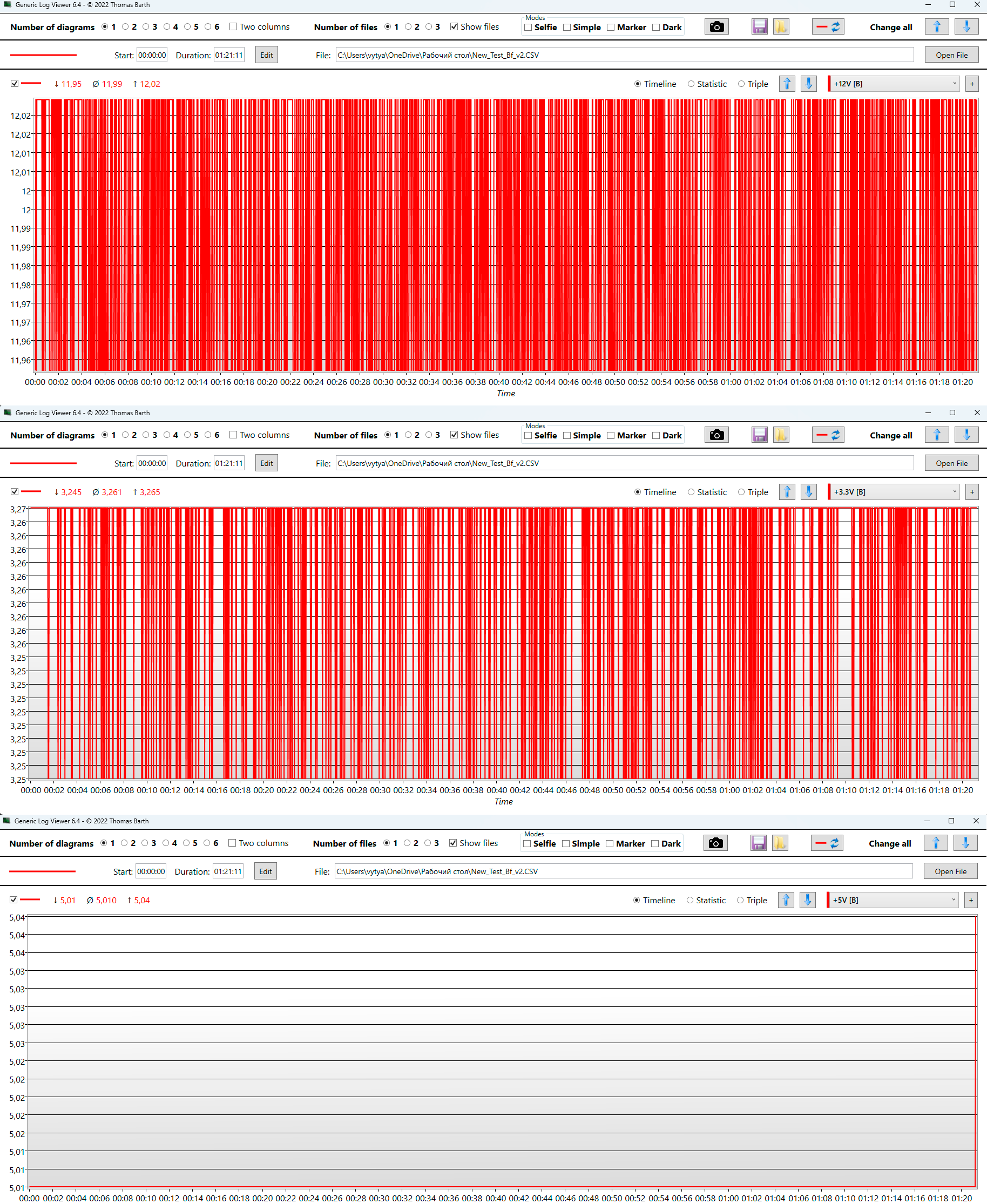Click the save floppy icon in +12V window
Viewport: 987px width, 1204px height.
click(x=759, y=26)
